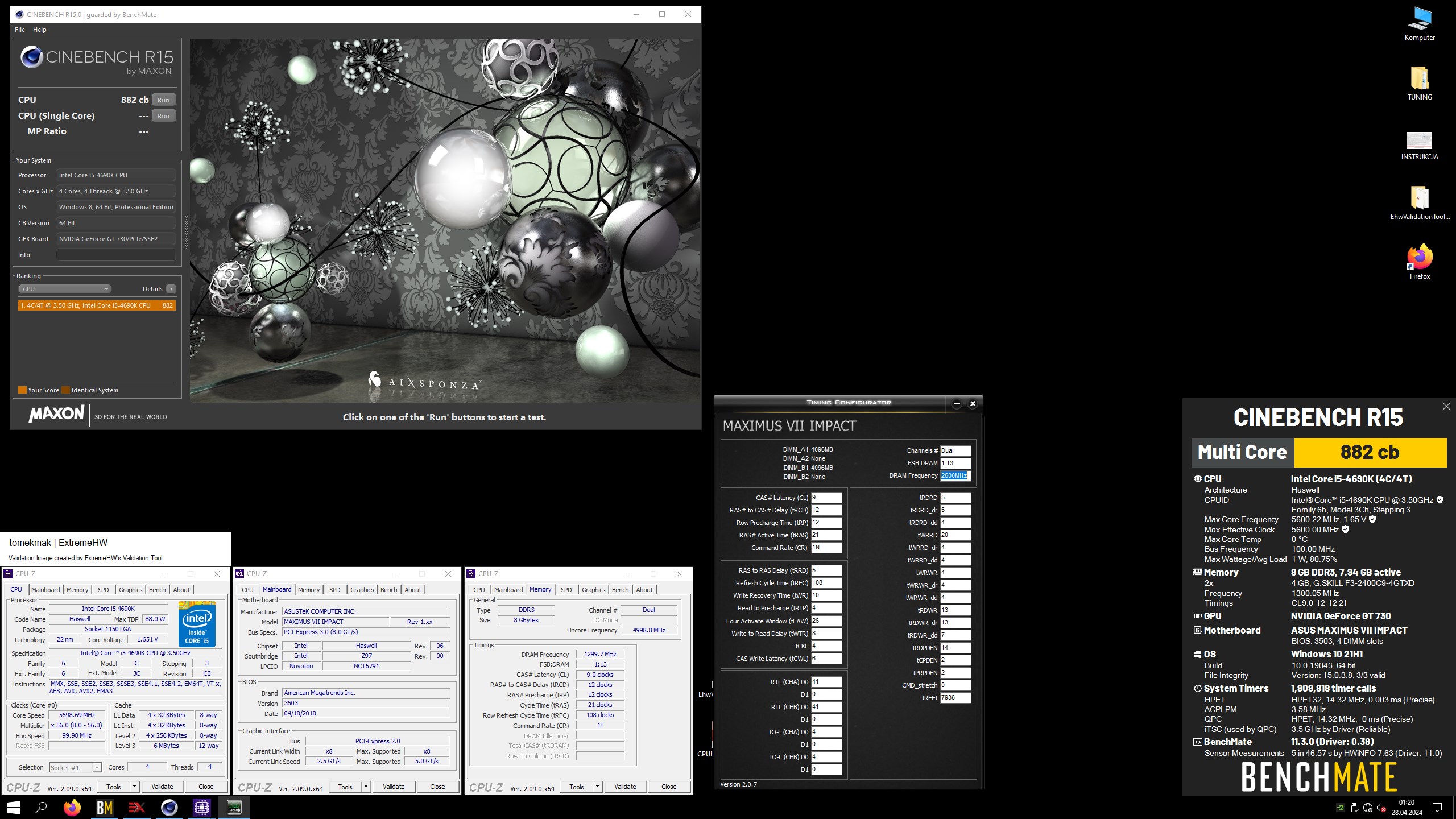1456x819 pixels.
Task: Click Validate in CPU-Z CPU window
Action: point(162,787)
